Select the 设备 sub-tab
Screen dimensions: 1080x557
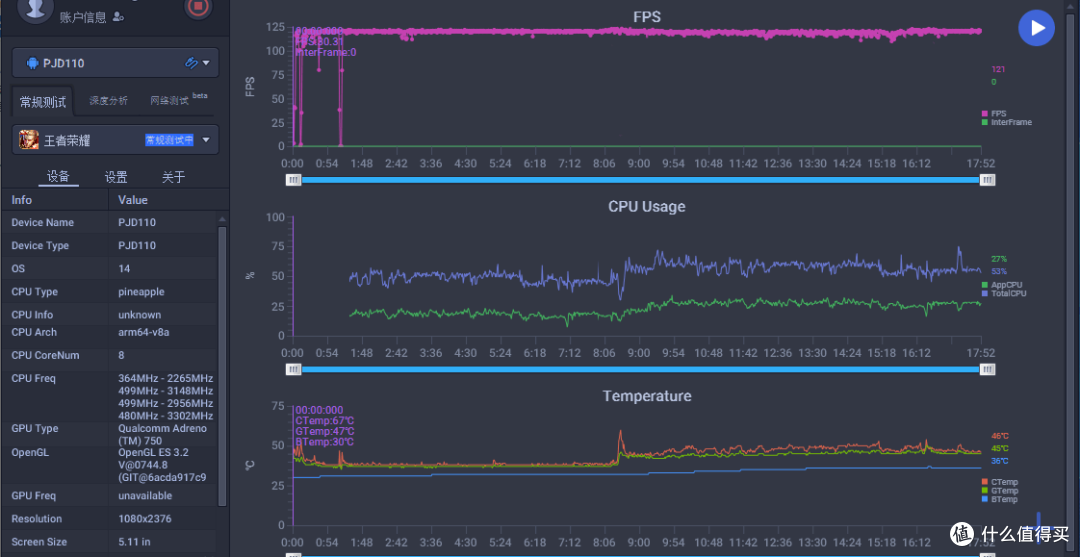pyautogui.click(x=58, y=177)
